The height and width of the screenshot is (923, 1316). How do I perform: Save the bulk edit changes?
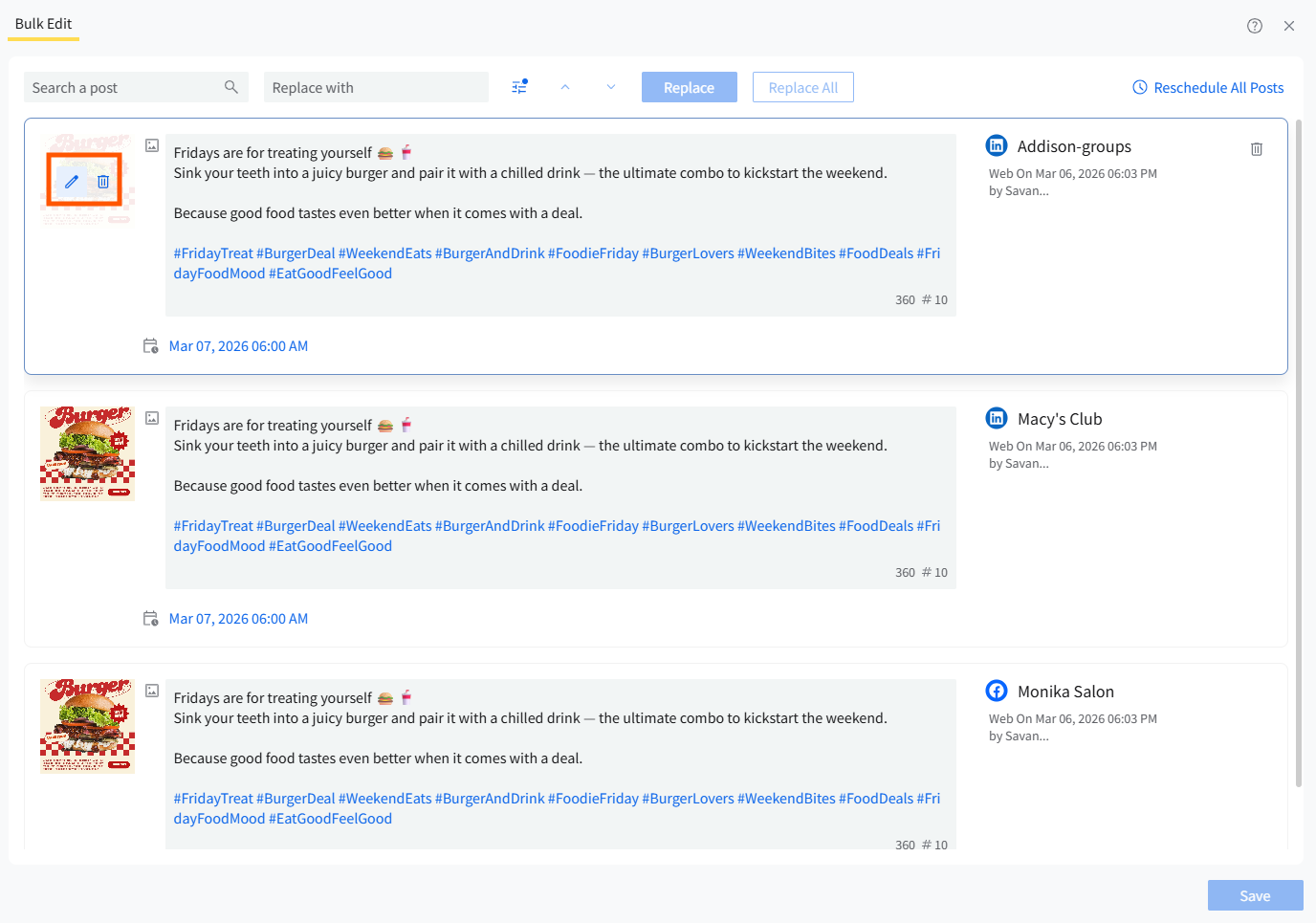(x=1255, y=895)
